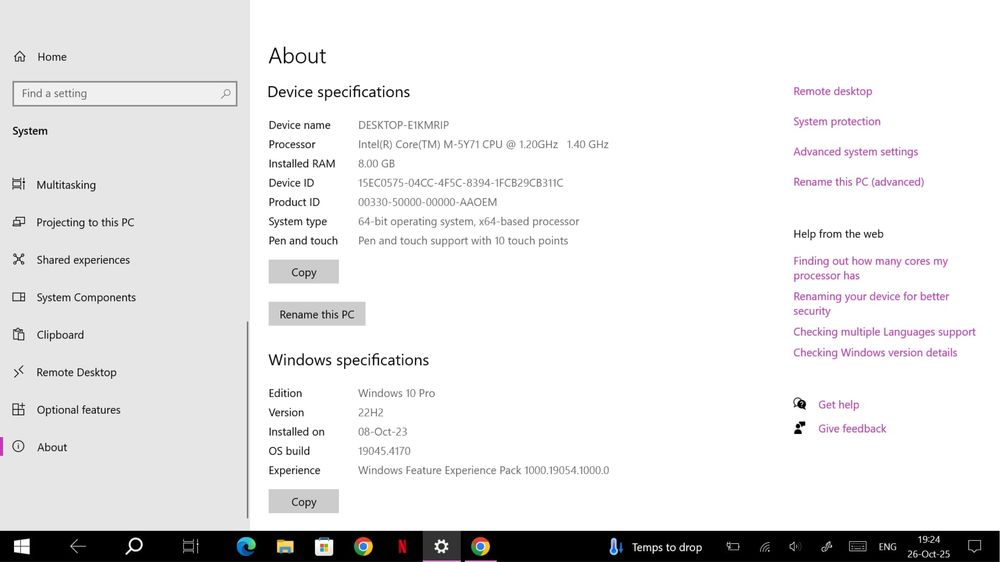Open the first Chrome taskbar icon
Viewport: 1000px width, 562px height.
363,547
